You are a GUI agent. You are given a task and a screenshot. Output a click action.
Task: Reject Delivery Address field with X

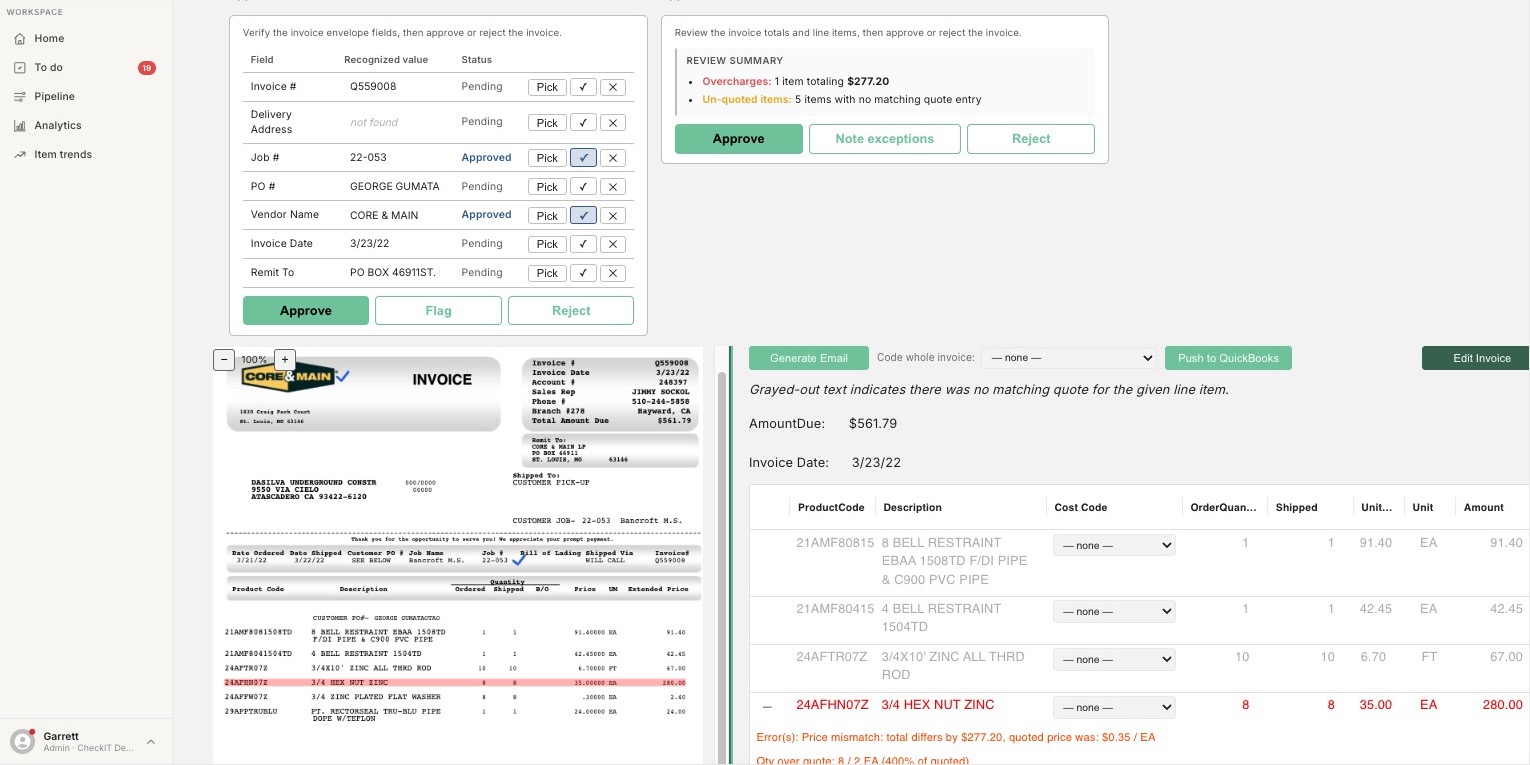click(613, 122)
